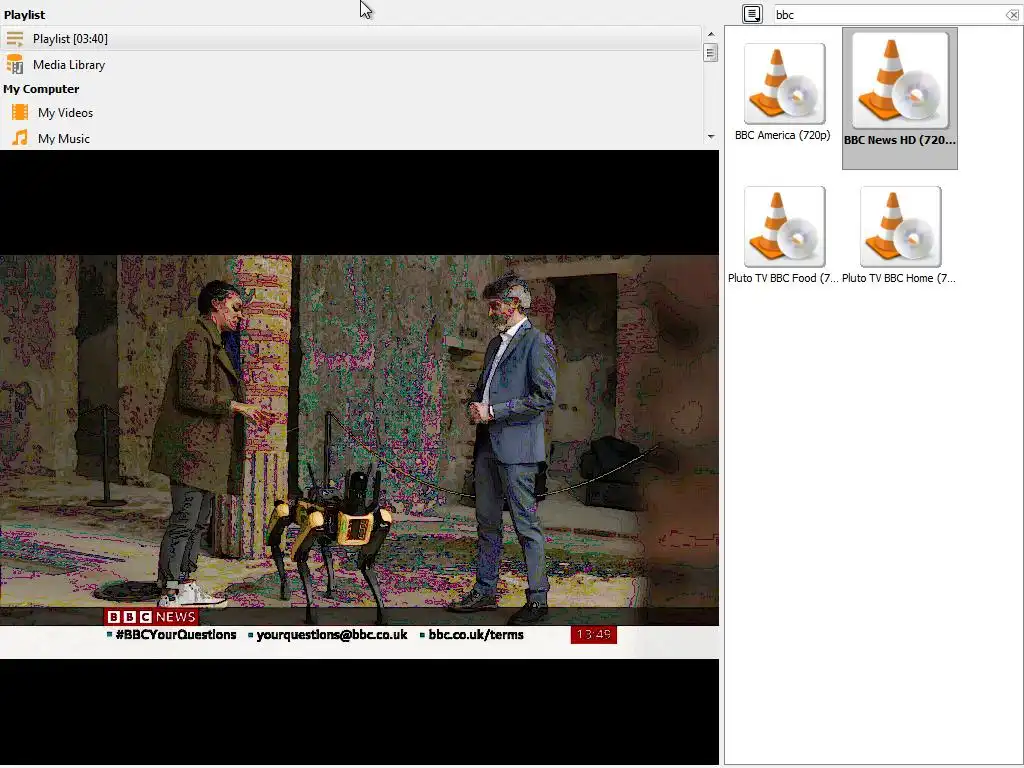This screenshot has height=768, width=1024.
Task: Click the Pluto TV BBC Home label
Action: click(899, 278)
